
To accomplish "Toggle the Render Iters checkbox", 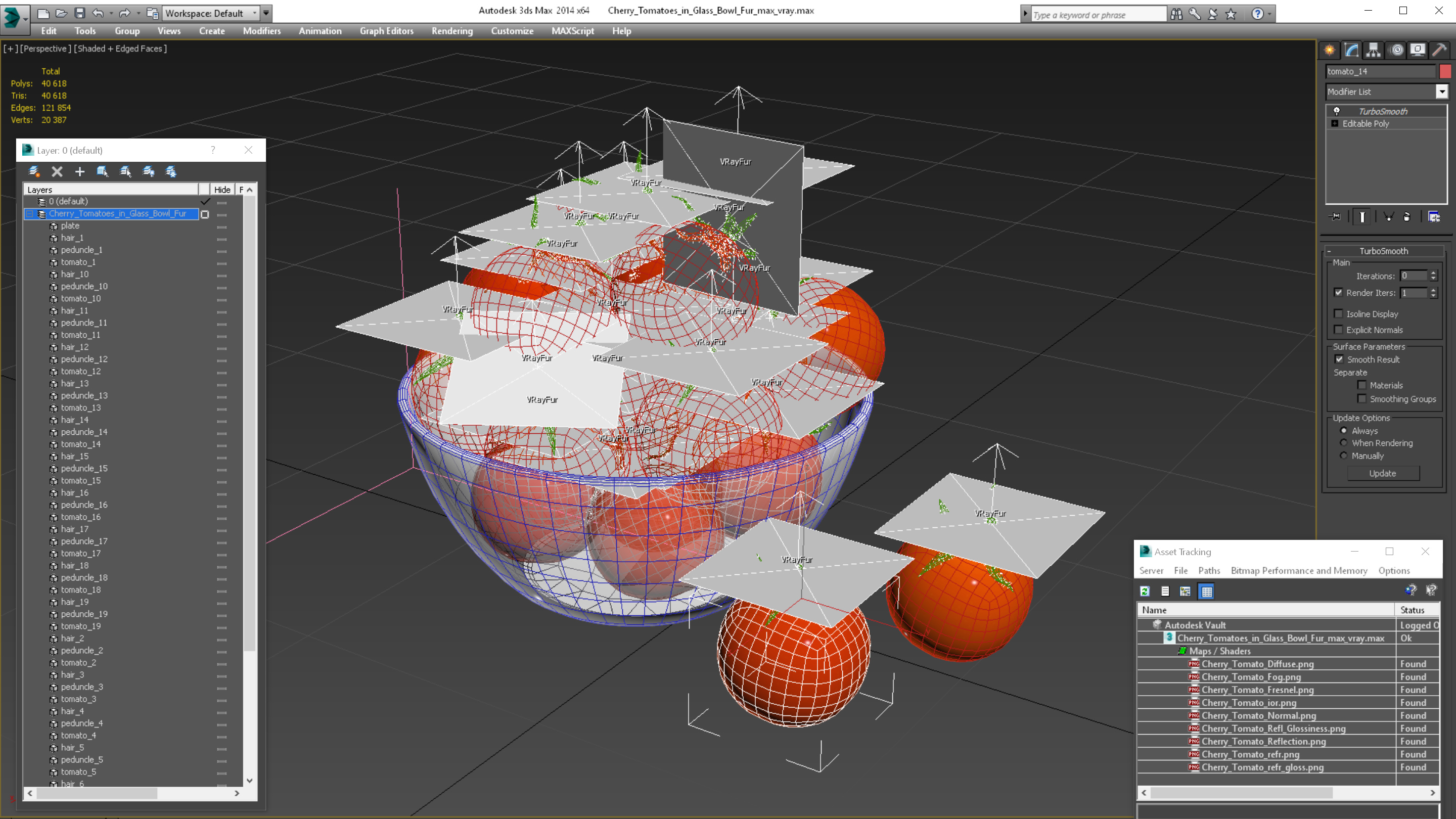I will click(1338, 292).
